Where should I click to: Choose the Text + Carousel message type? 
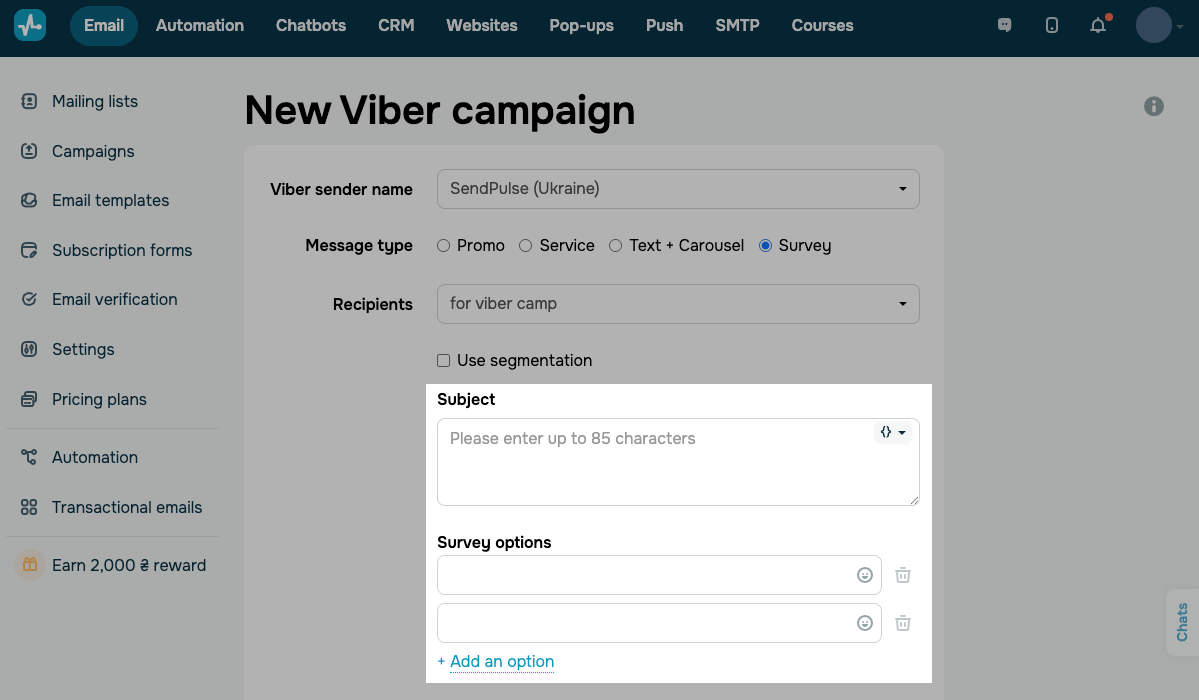616,246
